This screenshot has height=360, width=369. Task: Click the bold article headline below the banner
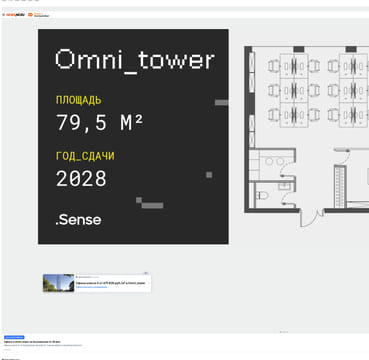tap(32, 342)
